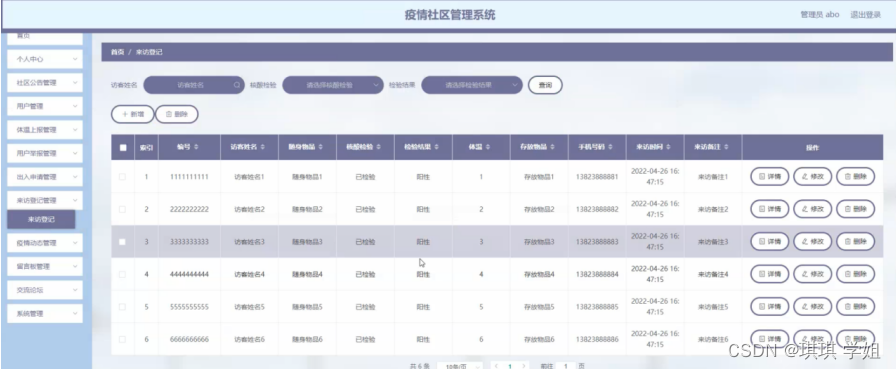Check the row checkbox for 访客姓名1
Screen dimensions: 896x369
(x=122, y=177)
